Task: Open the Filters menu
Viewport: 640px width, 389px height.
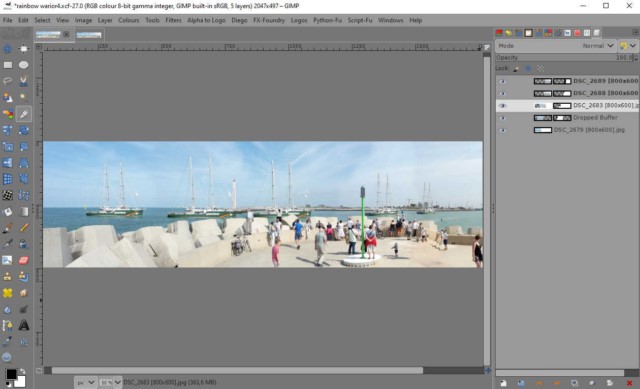Action: 173,20
